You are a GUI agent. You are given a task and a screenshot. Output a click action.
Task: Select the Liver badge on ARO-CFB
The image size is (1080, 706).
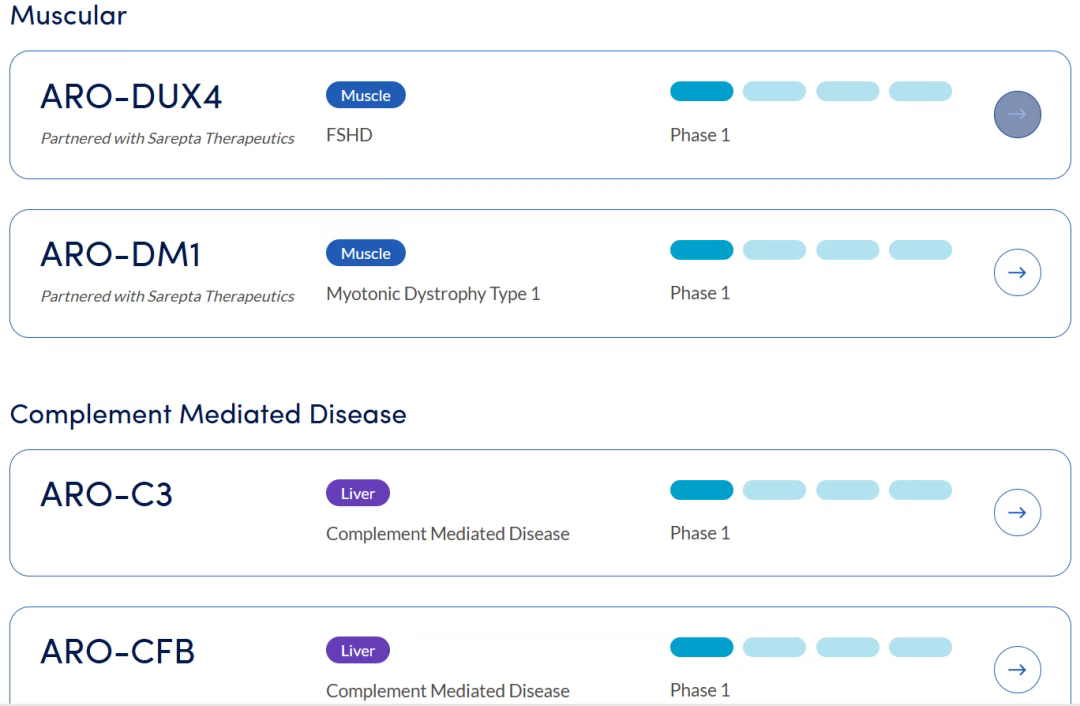click(358, 651)
